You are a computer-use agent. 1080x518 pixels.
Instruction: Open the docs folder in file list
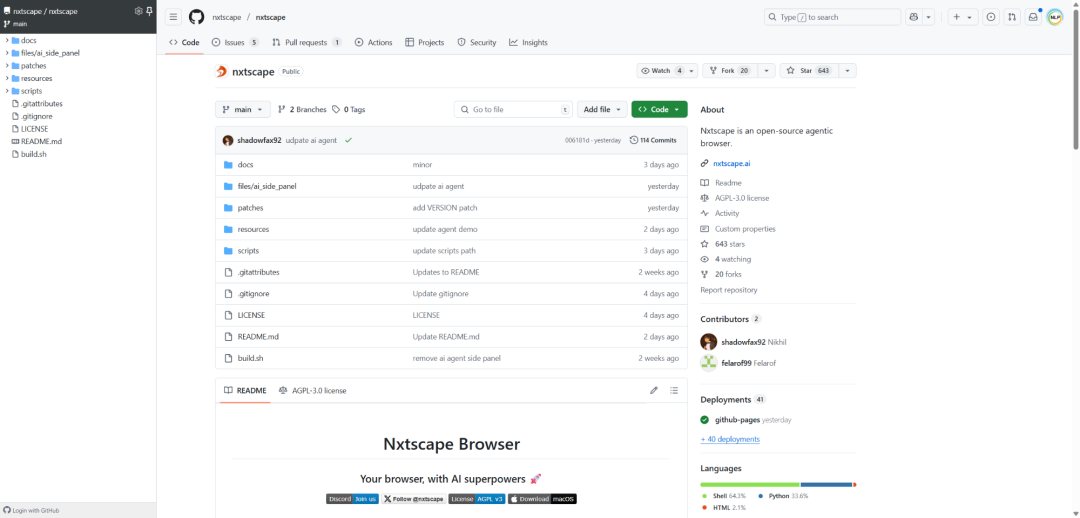[x=245, y=165]
